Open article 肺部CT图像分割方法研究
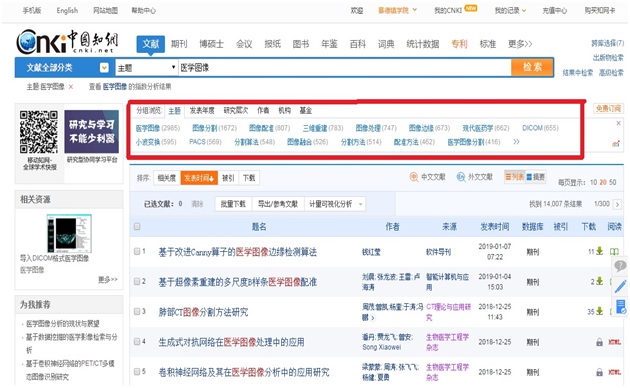 203,312
